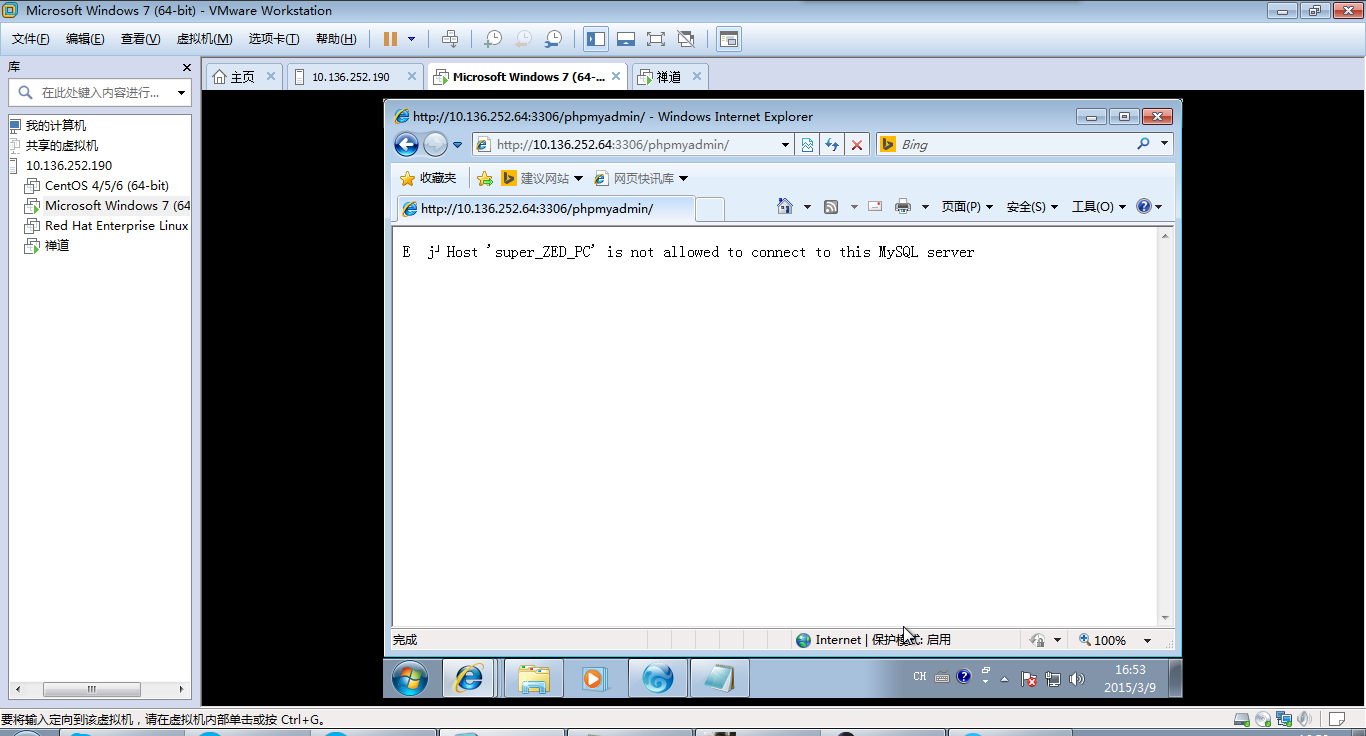
Task: Close the 库 library panel
Action: 186,67
